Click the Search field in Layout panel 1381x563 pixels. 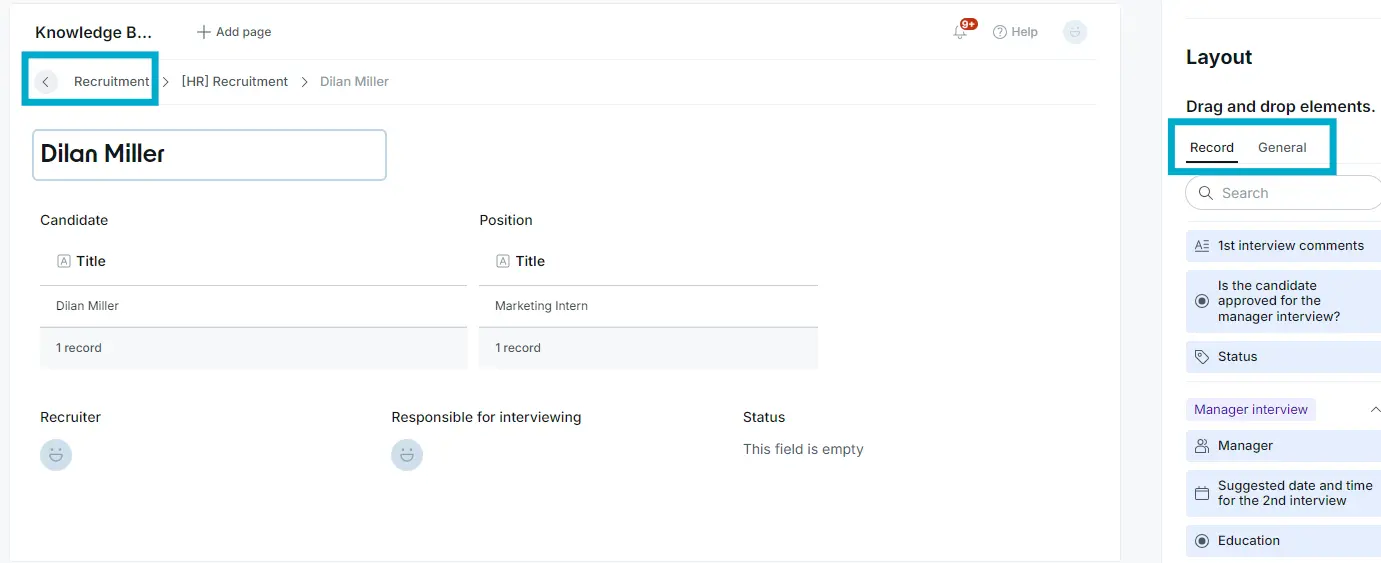[1284, 193]
